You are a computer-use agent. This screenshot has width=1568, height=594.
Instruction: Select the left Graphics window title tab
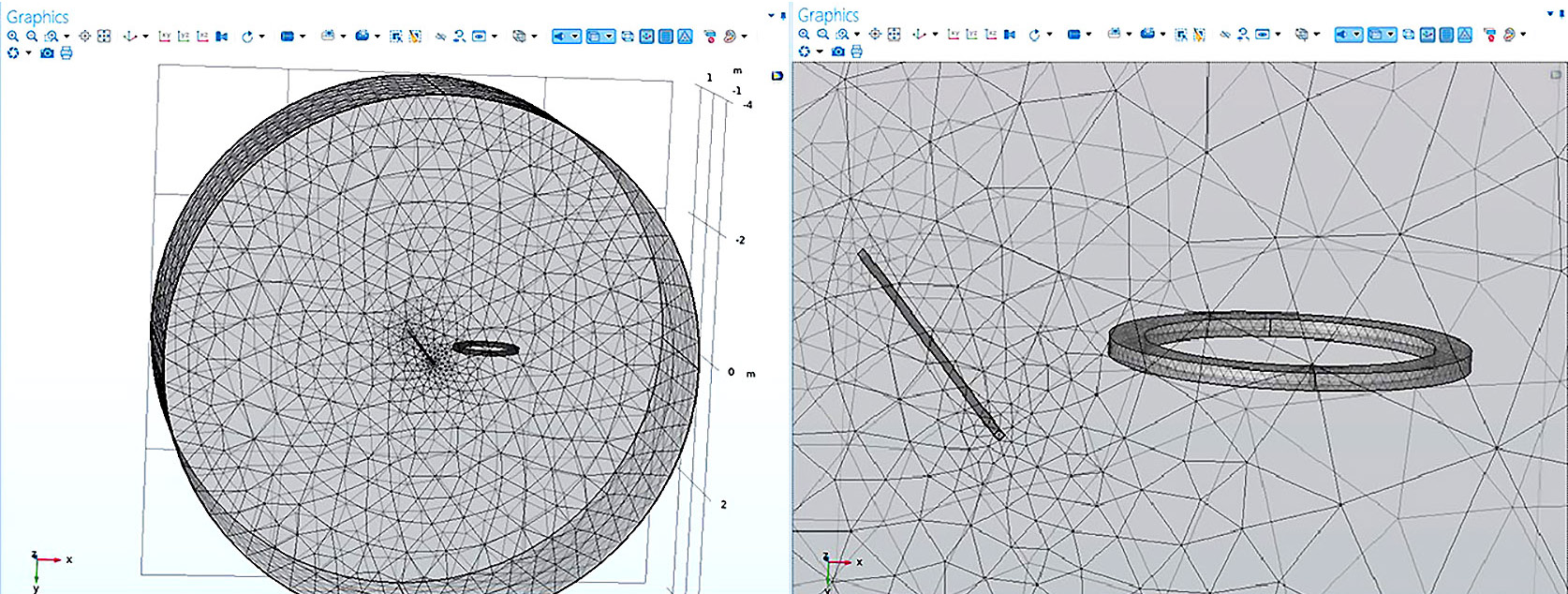tap(37, 17)
